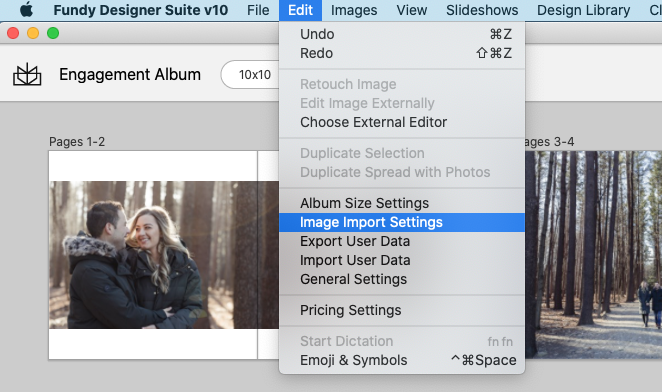The image size is (662, 392).
Task: Choose Undo from Edit menu
Action: (402, 34)
